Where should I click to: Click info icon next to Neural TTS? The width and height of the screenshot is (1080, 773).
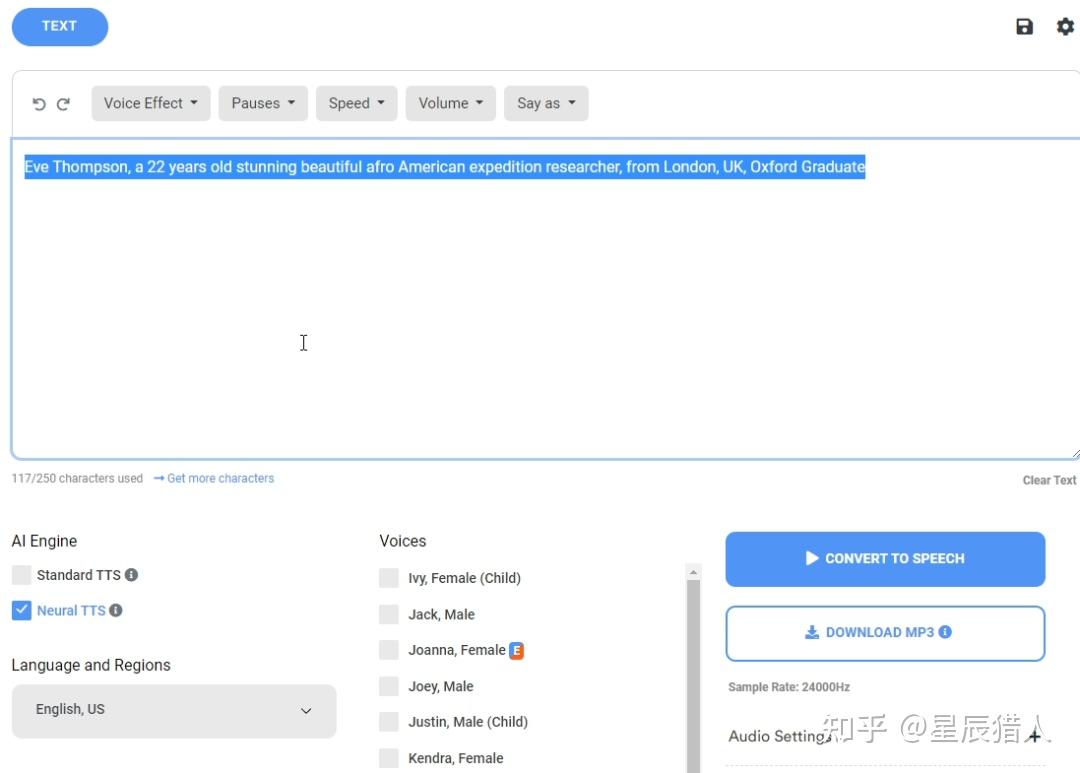click(x=116, y=610)
